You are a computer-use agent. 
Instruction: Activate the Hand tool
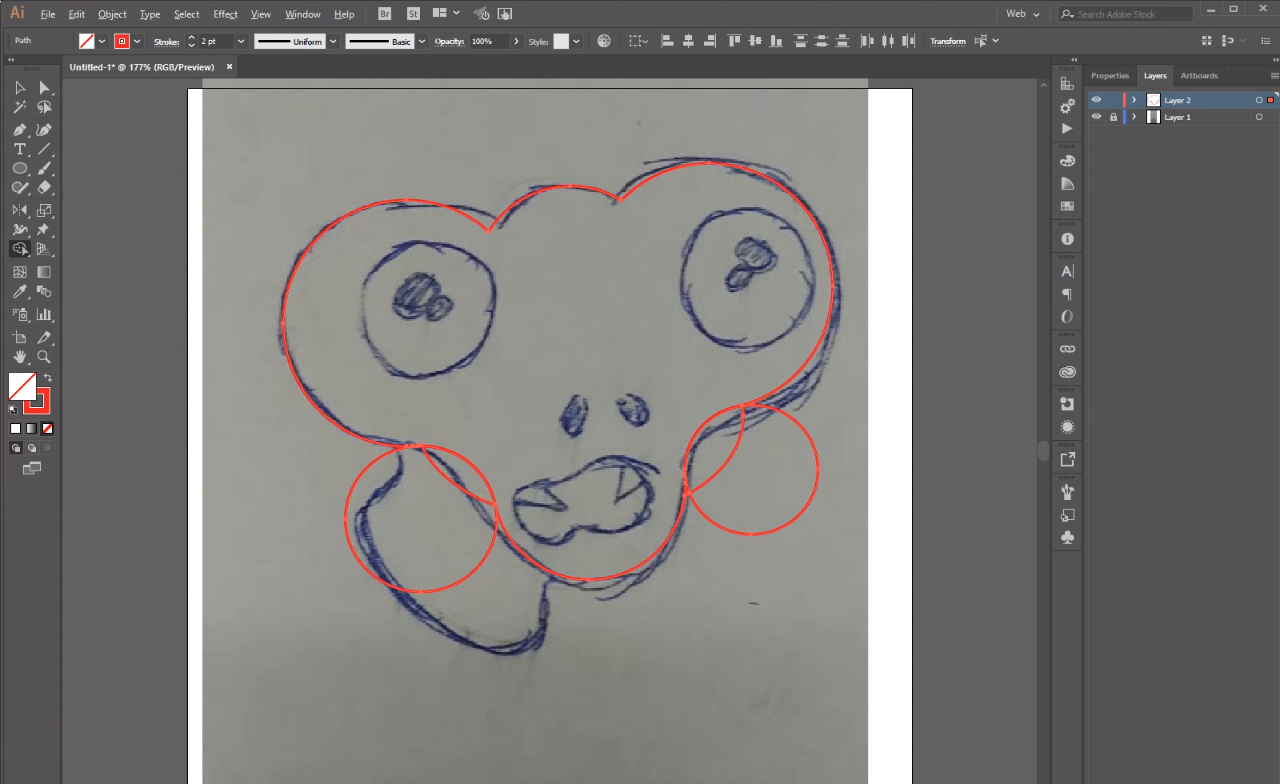[20, 357]
